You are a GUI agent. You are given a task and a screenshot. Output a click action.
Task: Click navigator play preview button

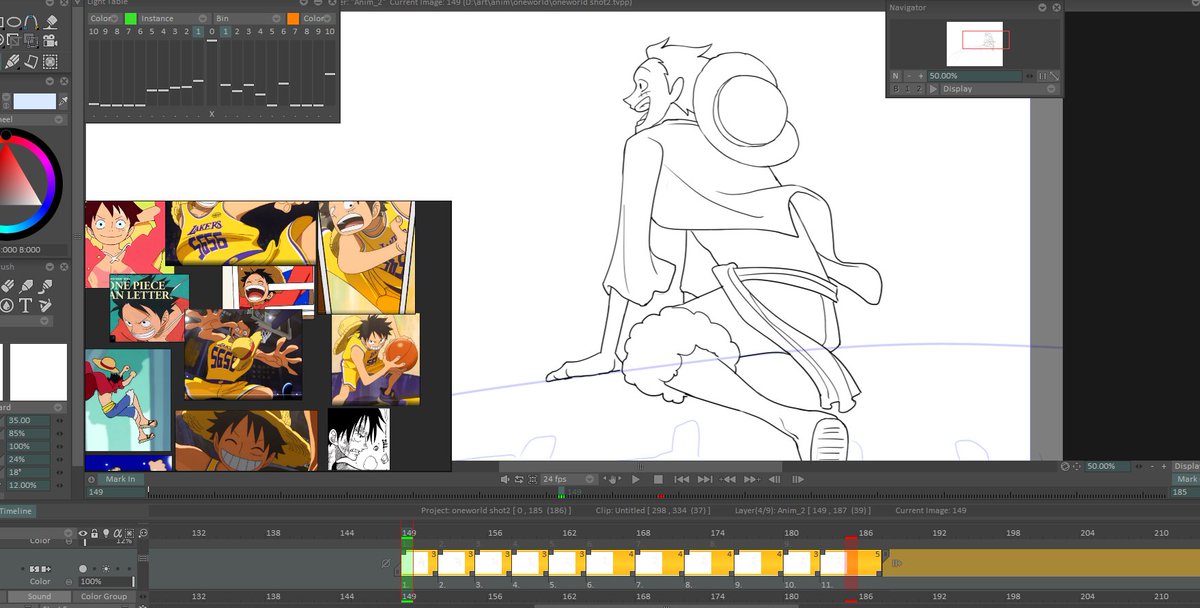pyautogui.click(x=933, y=89)
